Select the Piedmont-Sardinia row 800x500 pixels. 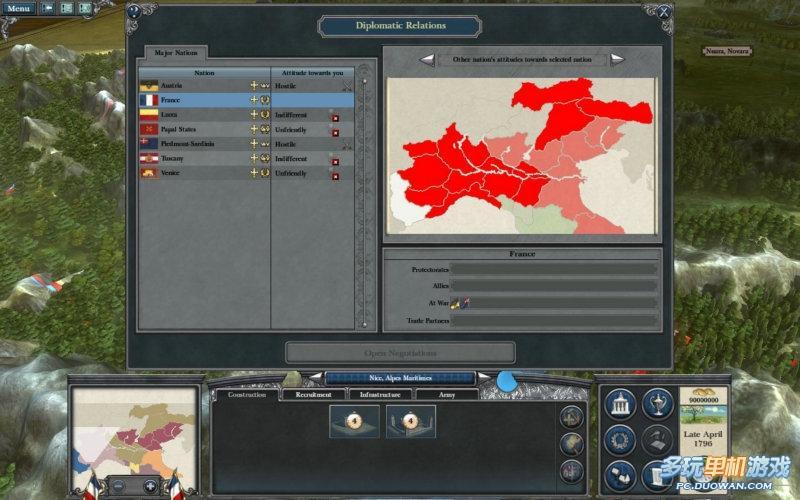[x=247, y=144]
